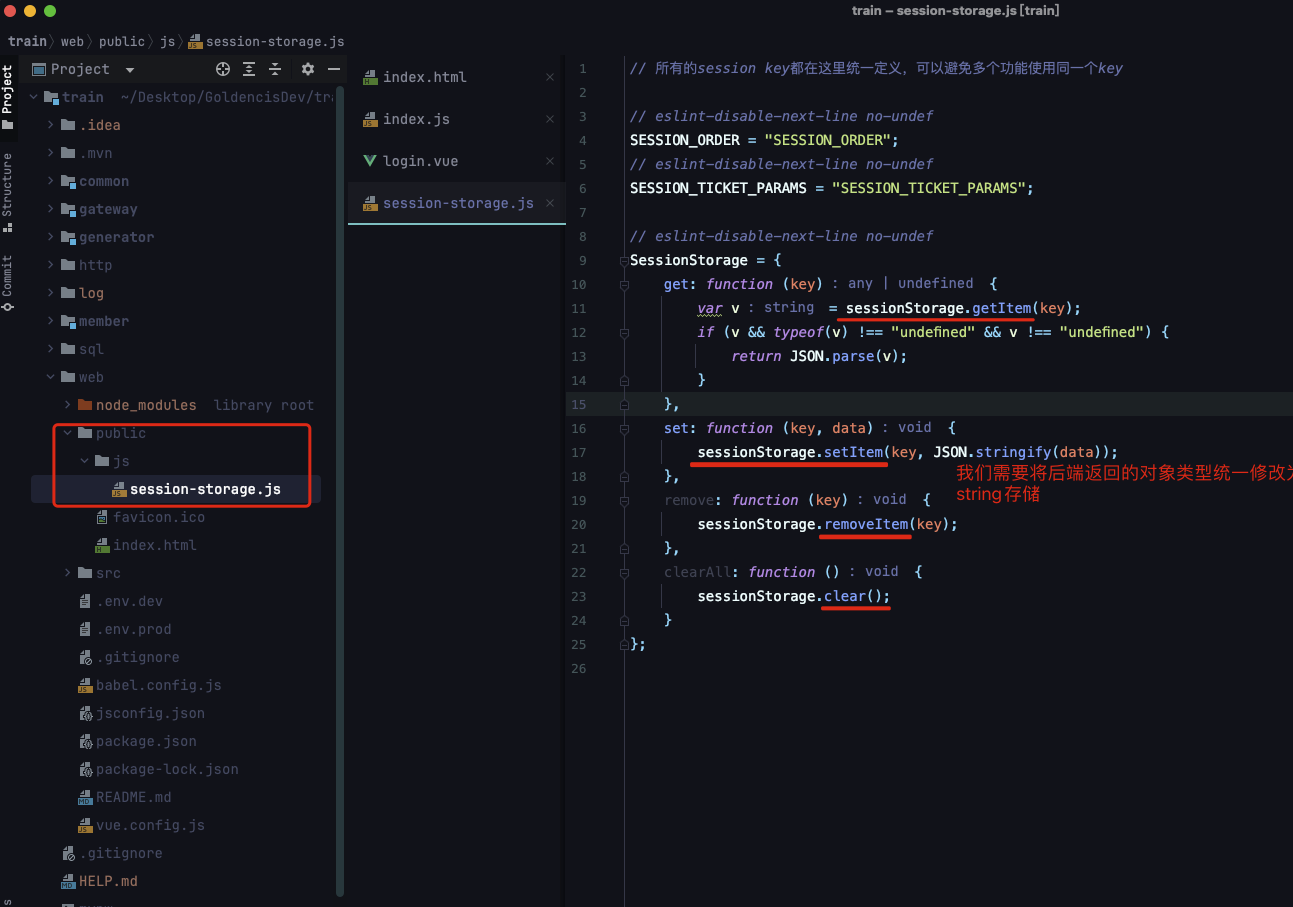The image size is (1293, 907).
Task: Click the Expand All icon in Project panel
Action: click(x=250, y=69)
